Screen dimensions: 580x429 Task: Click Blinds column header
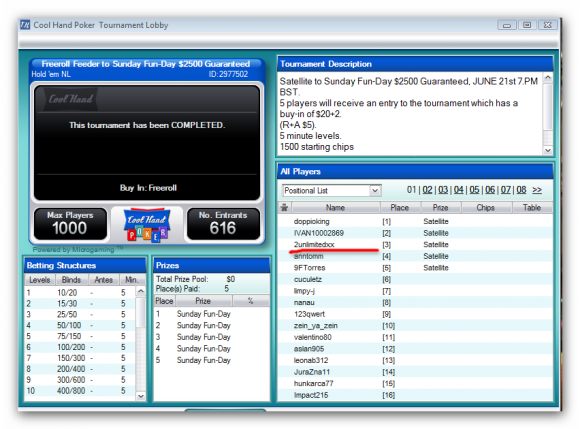(x=71, y=280)
